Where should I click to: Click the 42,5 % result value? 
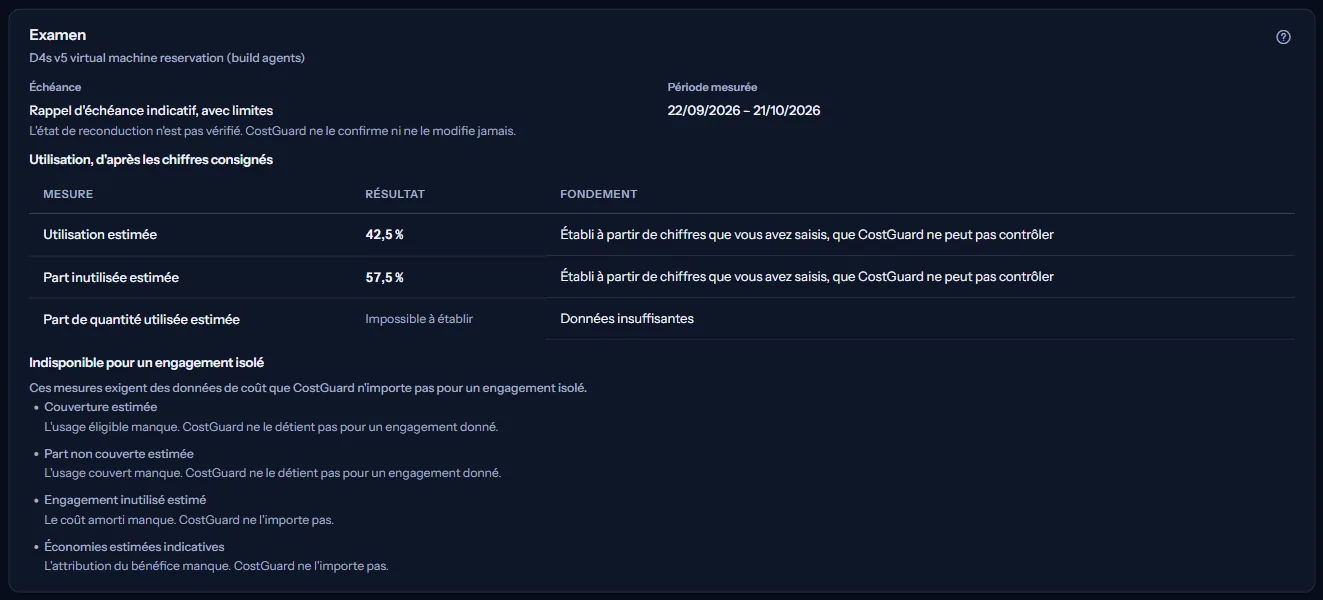(384, 235)
